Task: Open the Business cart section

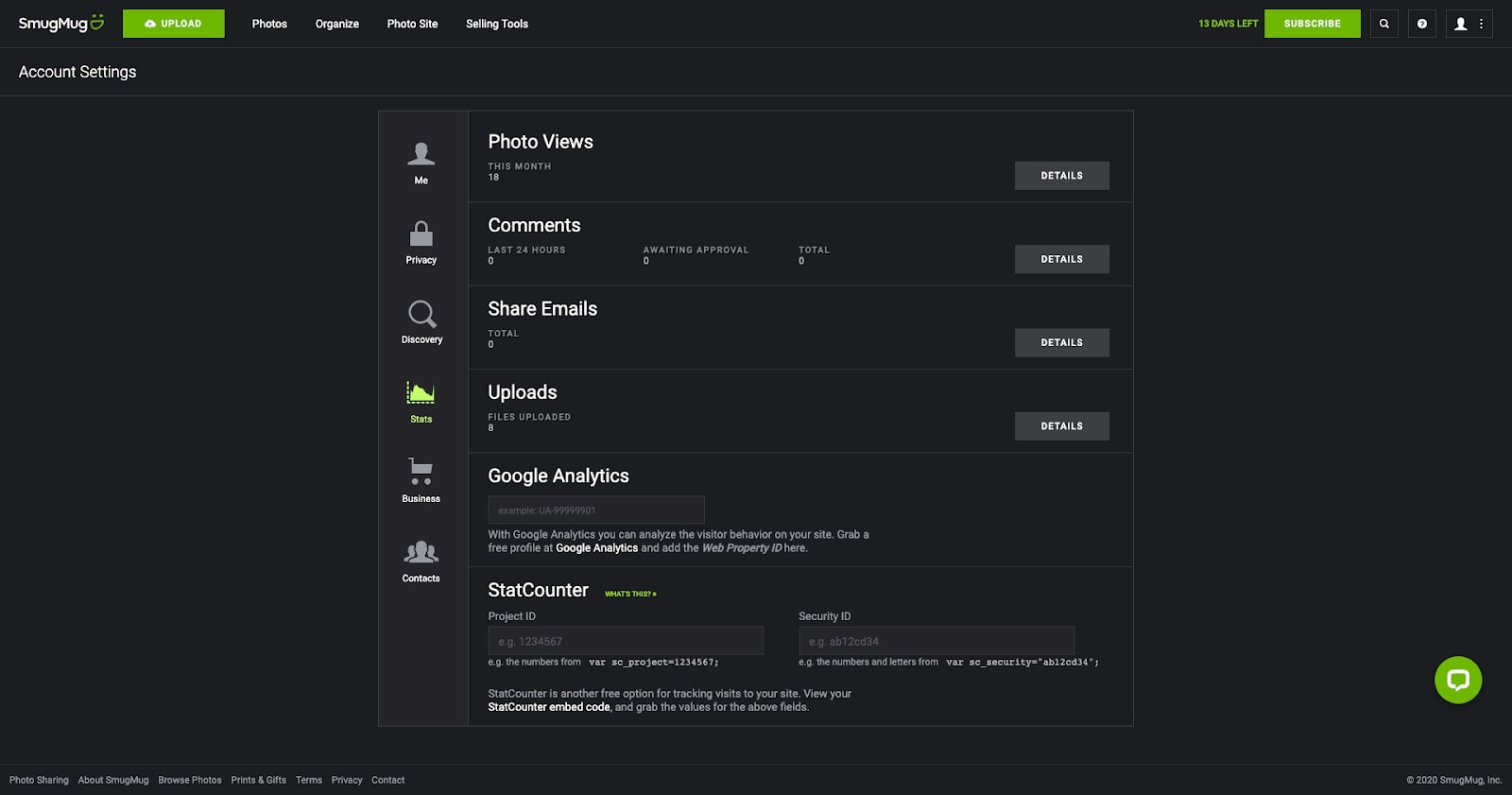Action: coord(421,481)
